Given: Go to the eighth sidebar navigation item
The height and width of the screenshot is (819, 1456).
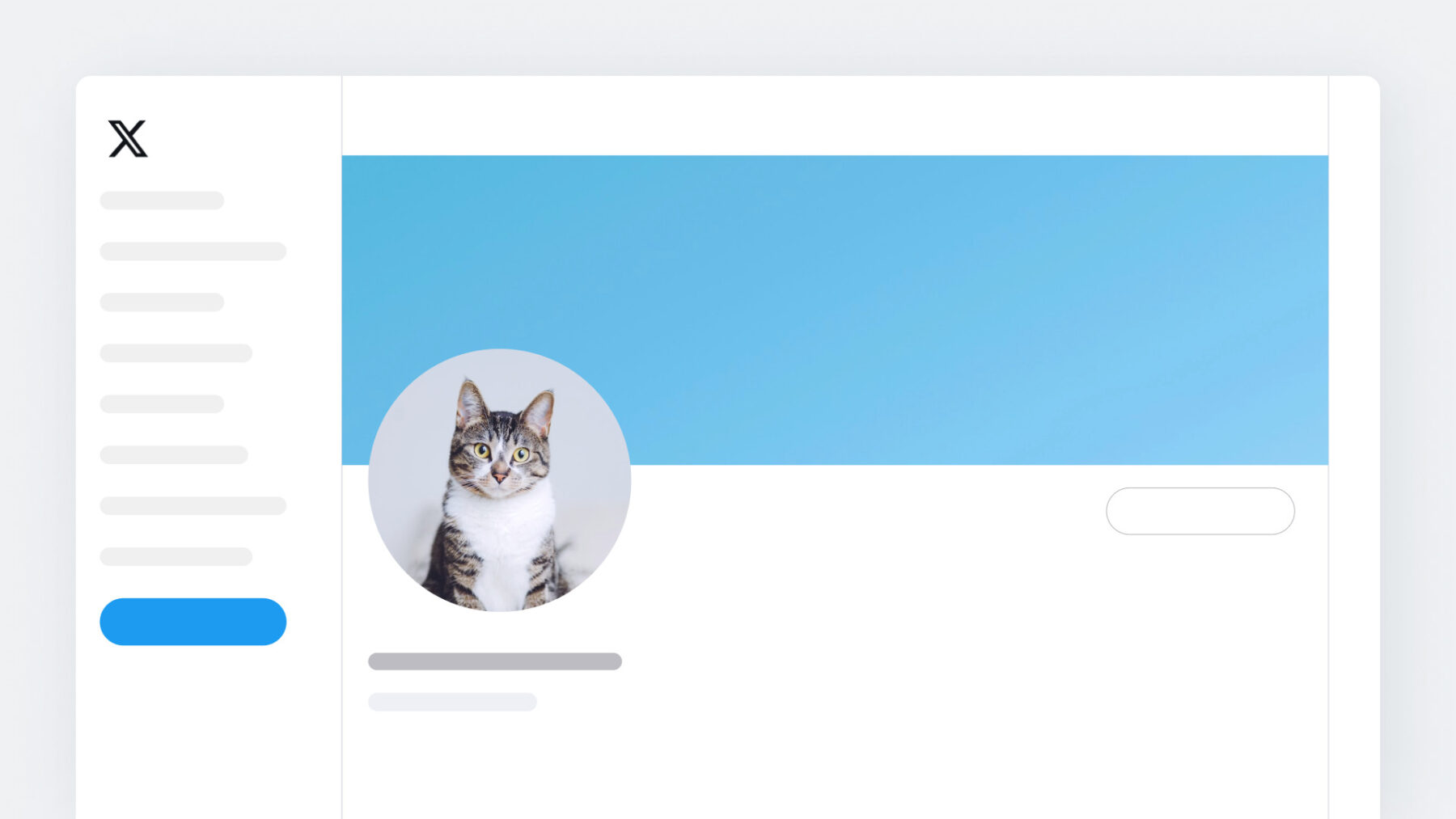Looking at the screenshot, I should coord(176,557).
